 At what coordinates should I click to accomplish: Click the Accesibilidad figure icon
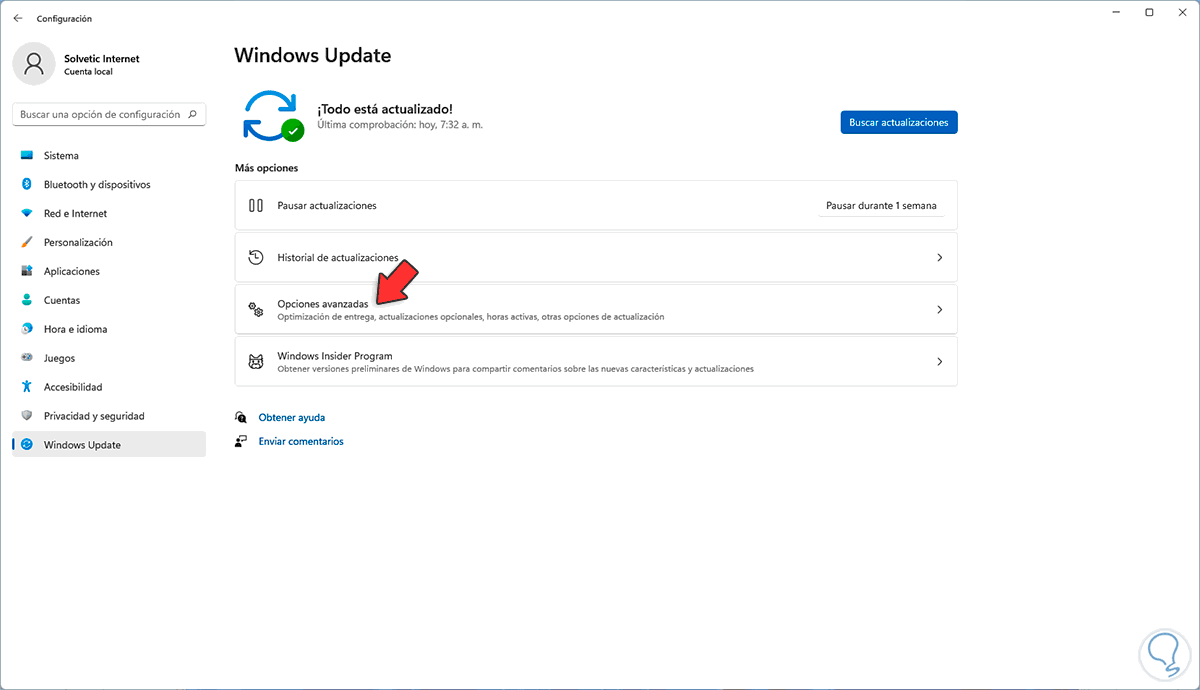[x=26, y=387]
